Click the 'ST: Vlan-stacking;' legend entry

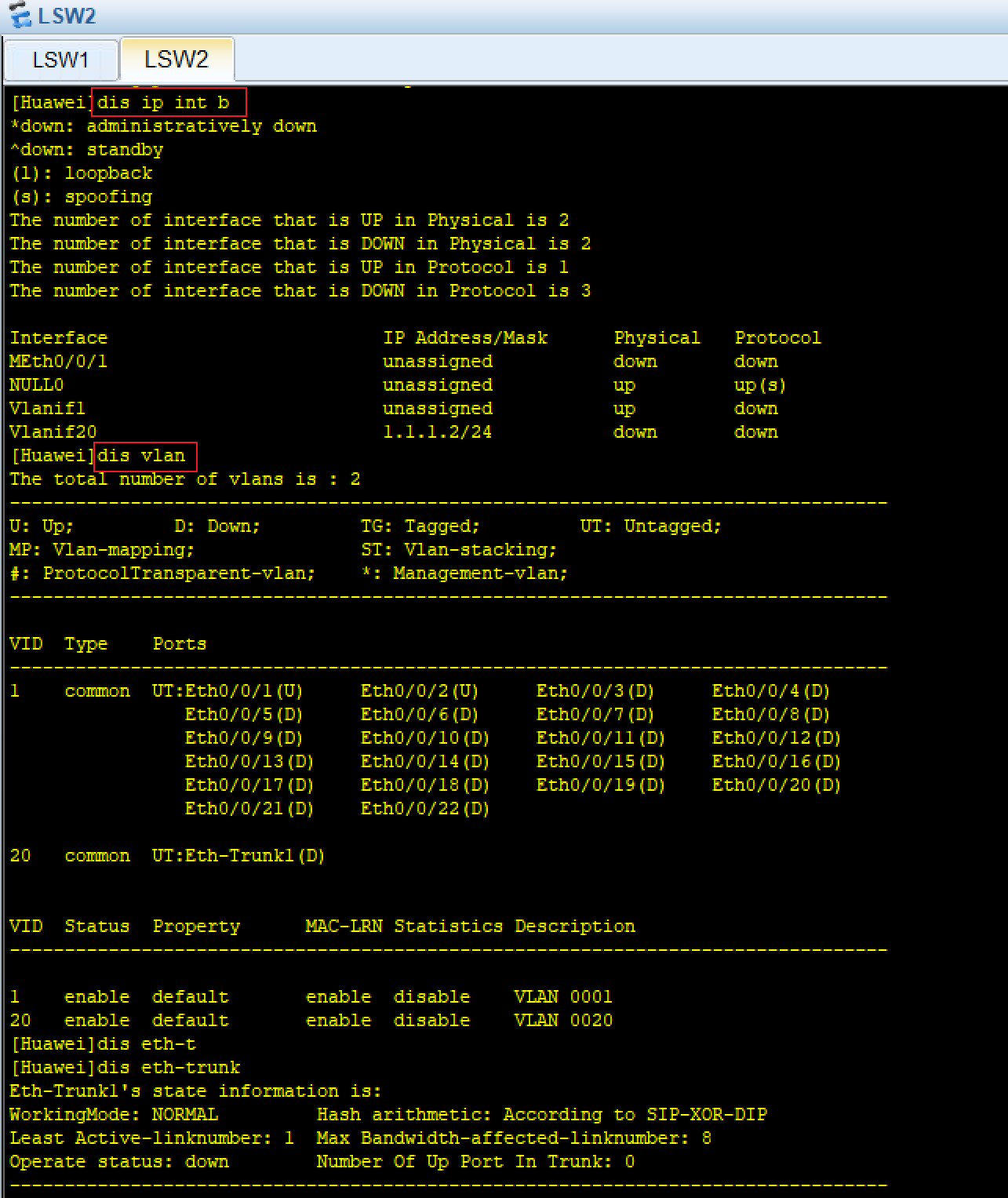[x=459, y=550]
